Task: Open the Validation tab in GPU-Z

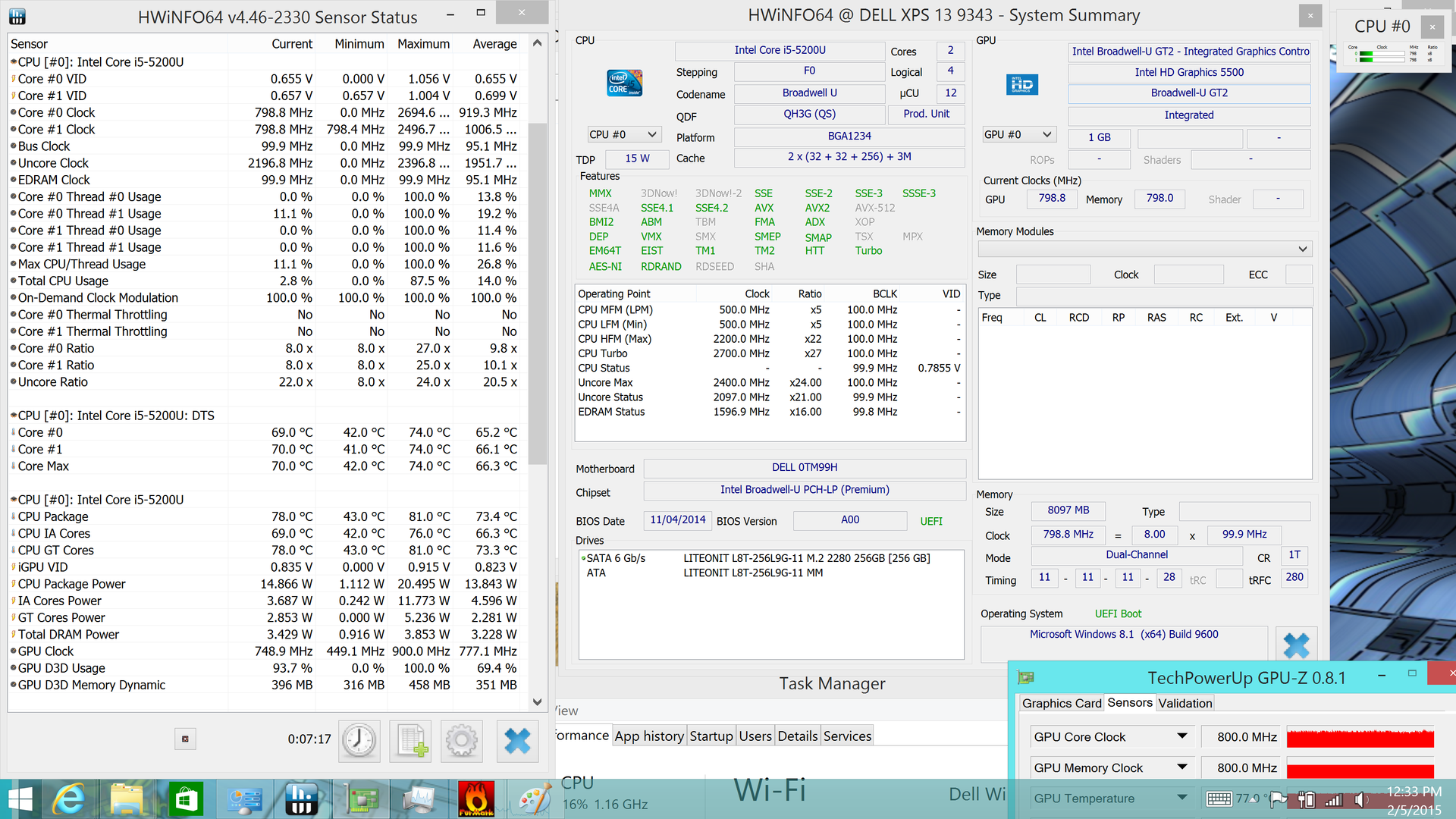Action: [1185, 703]
